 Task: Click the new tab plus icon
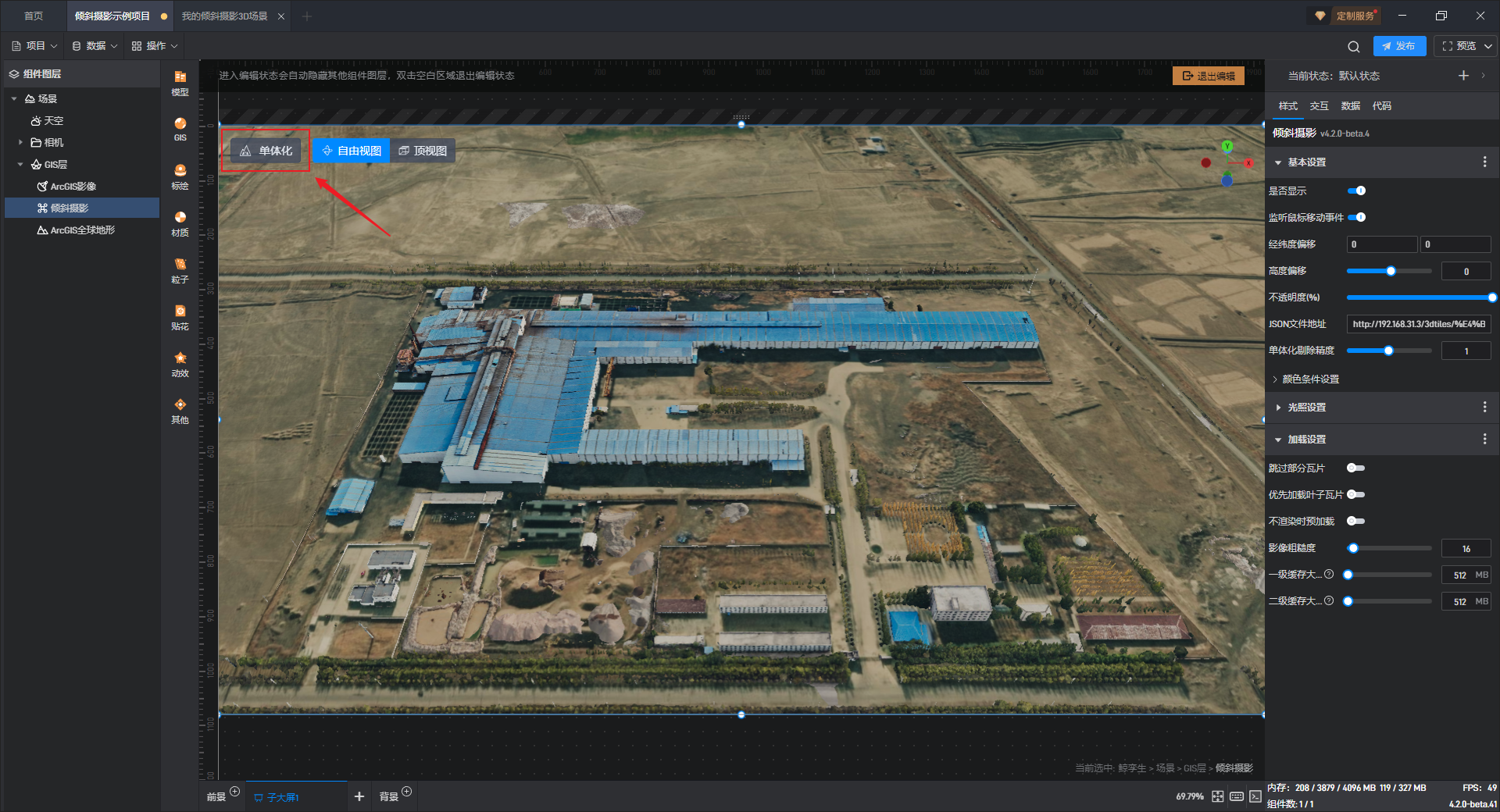(x=306, y=16)
